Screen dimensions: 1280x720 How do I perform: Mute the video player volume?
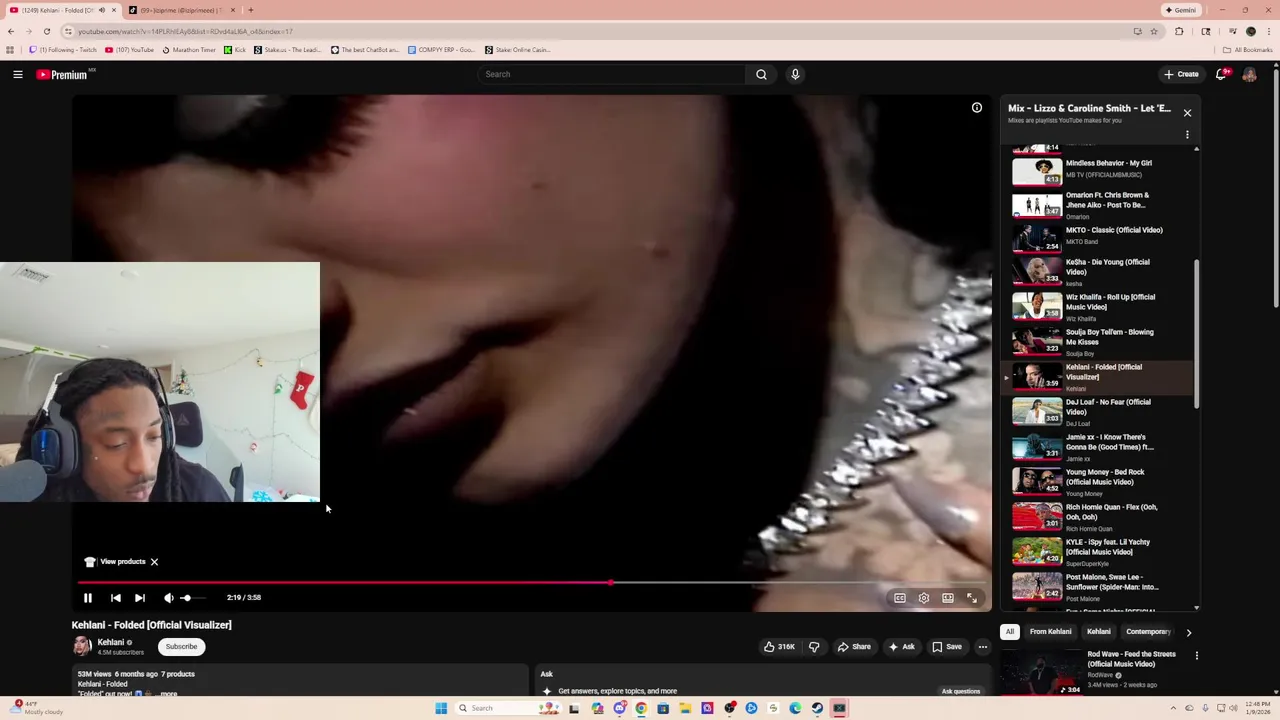tap(168, 598)
